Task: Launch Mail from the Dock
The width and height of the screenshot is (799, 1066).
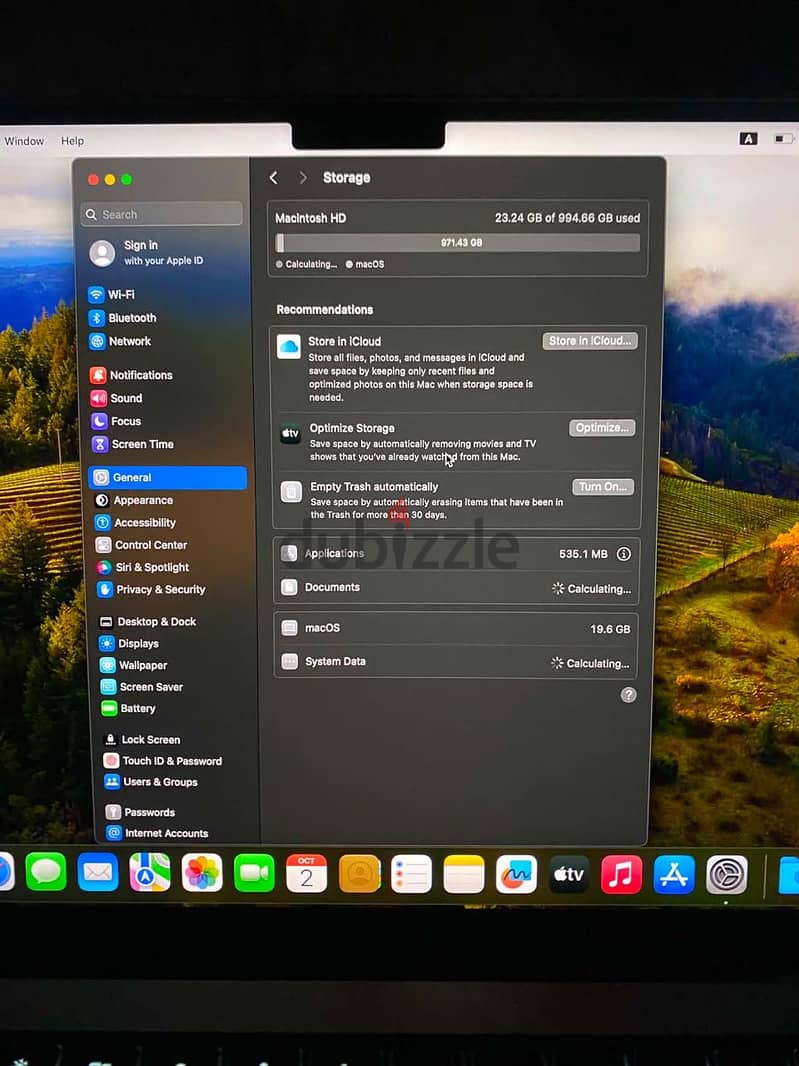Action: click(98, 872)
